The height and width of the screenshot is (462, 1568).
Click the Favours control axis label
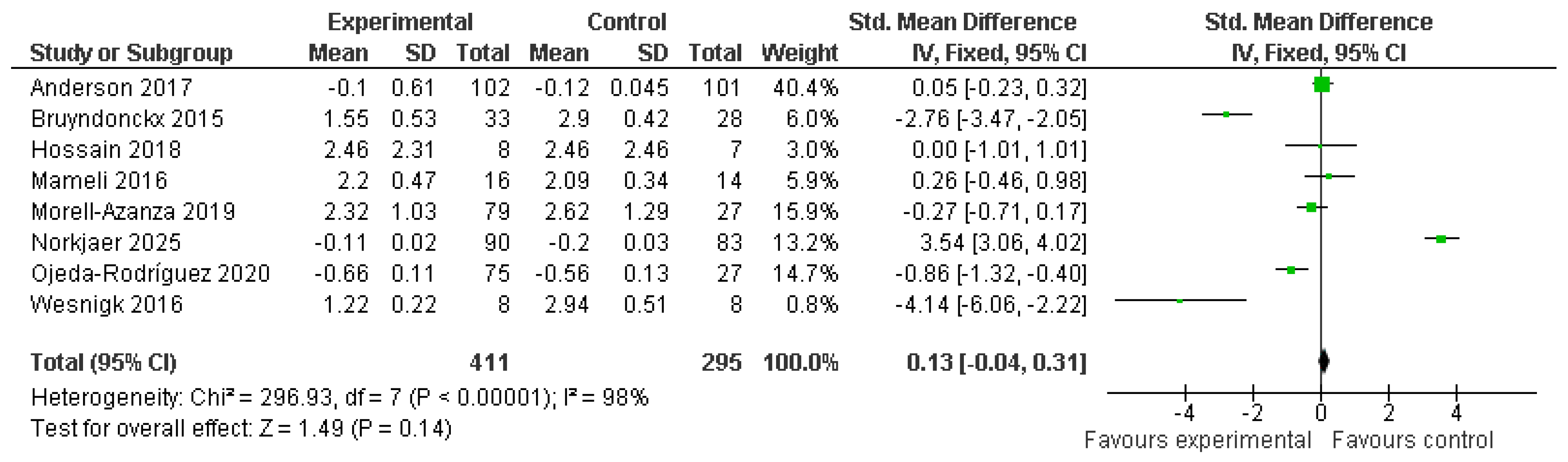click(x=1412, y=440)
